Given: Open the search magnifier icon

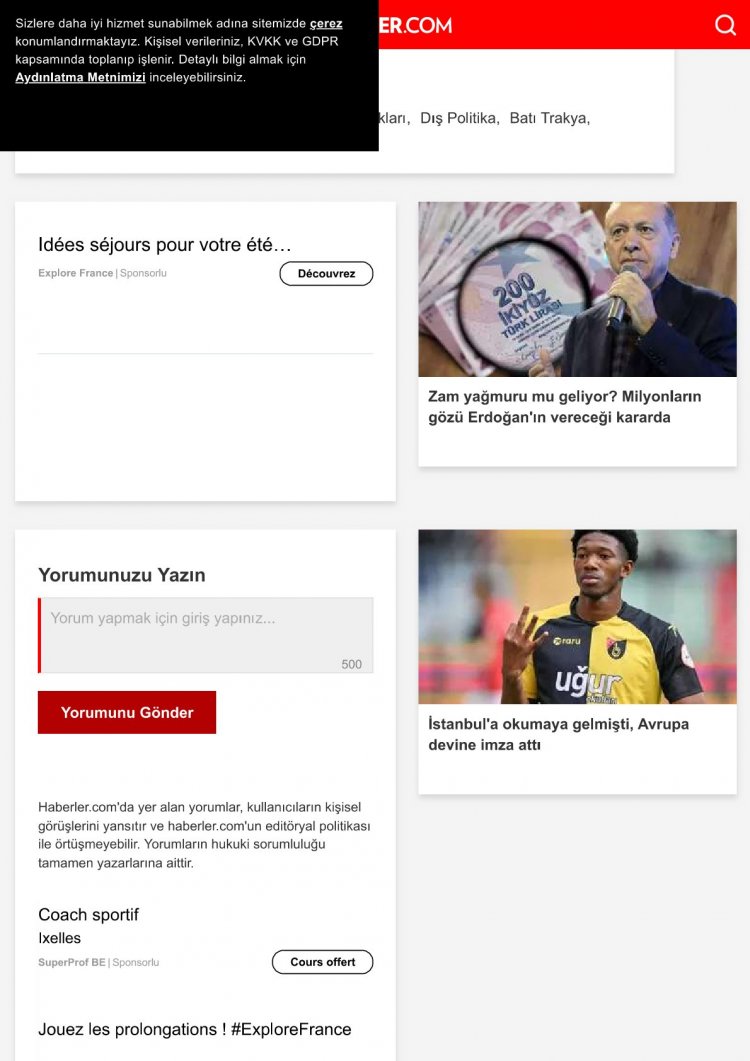Looking at the screenshot, I should click(x=725, y=25).
